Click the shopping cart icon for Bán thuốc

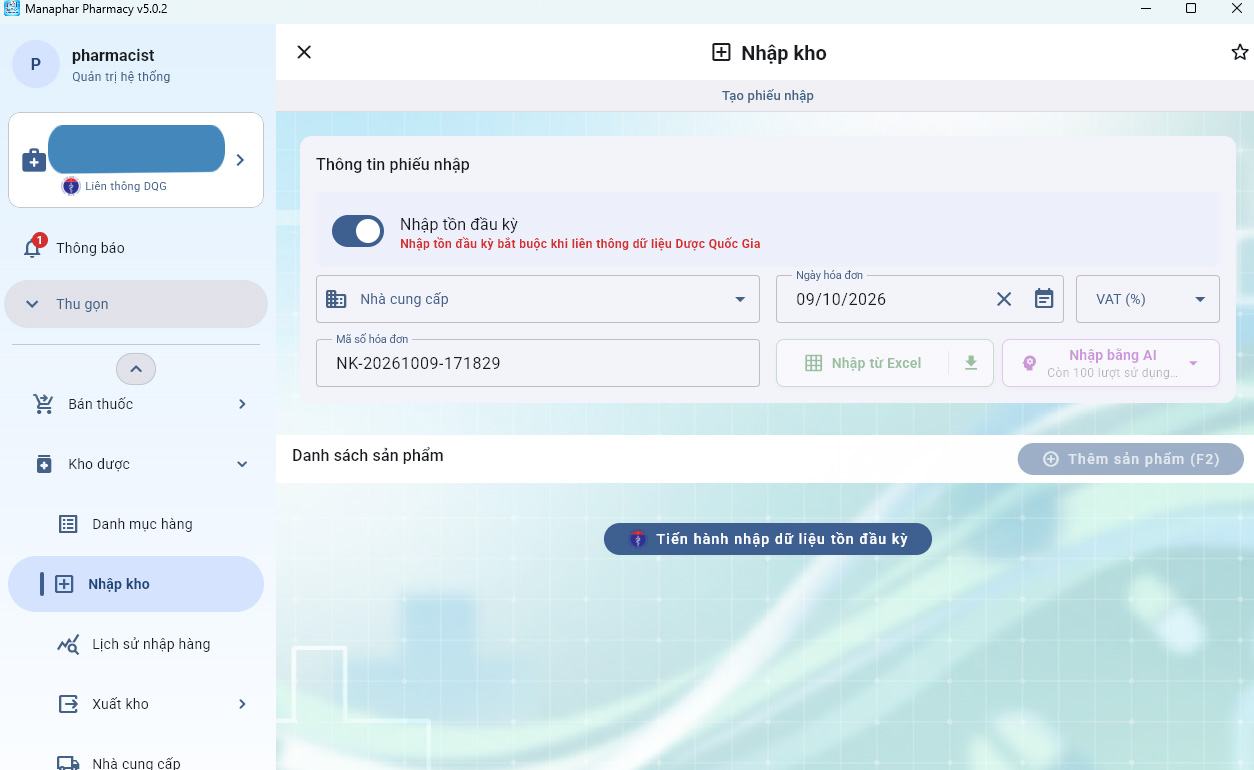click(x=43, y=404)
